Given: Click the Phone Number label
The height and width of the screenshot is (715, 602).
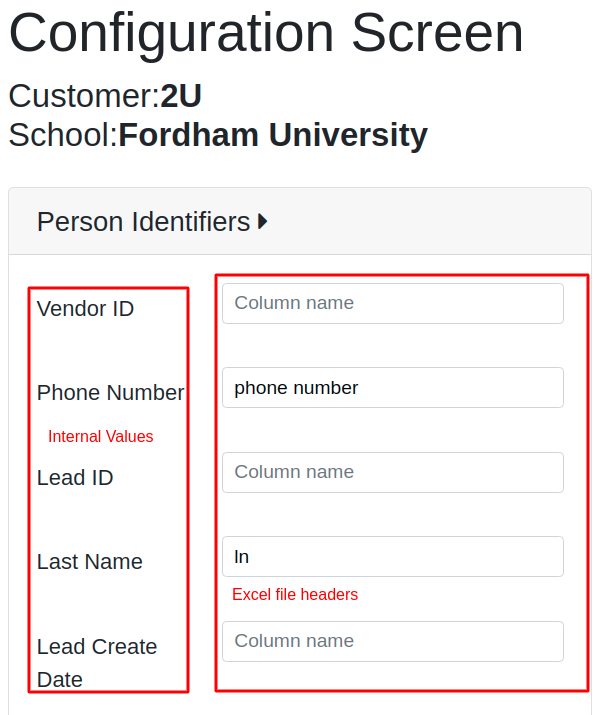Looking at the screenshot, I should click(x=110, y=393).
